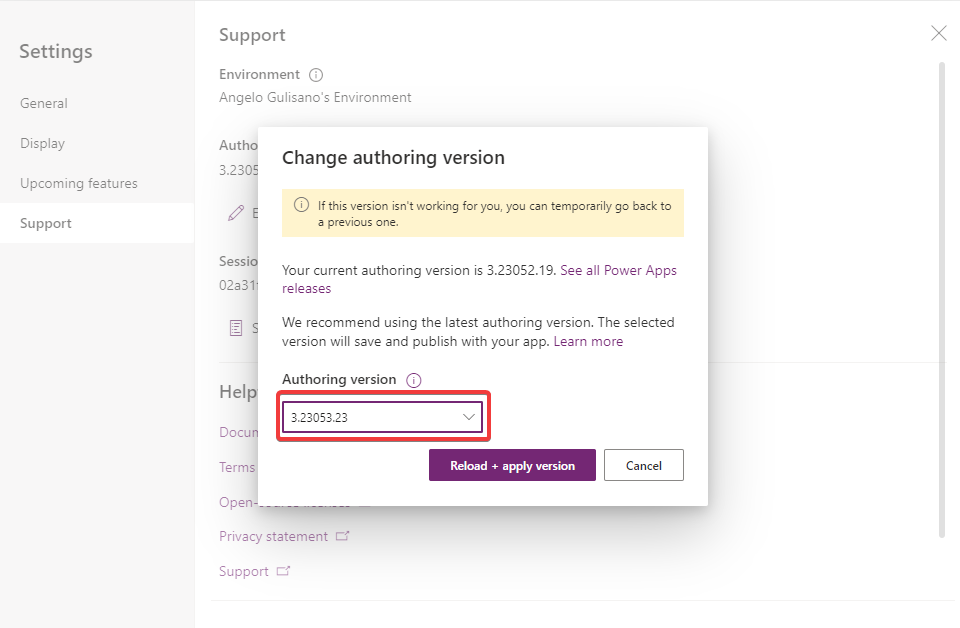Click the session details document icon
Image resolution: width=960 pixels, height=628 pixels.
(x=236, y=328)
